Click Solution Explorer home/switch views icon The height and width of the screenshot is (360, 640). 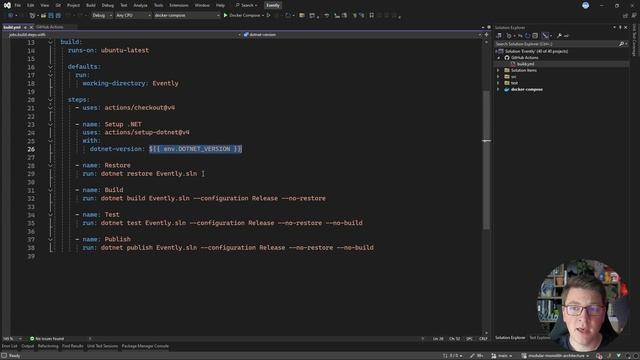click(x=499, y=36)
